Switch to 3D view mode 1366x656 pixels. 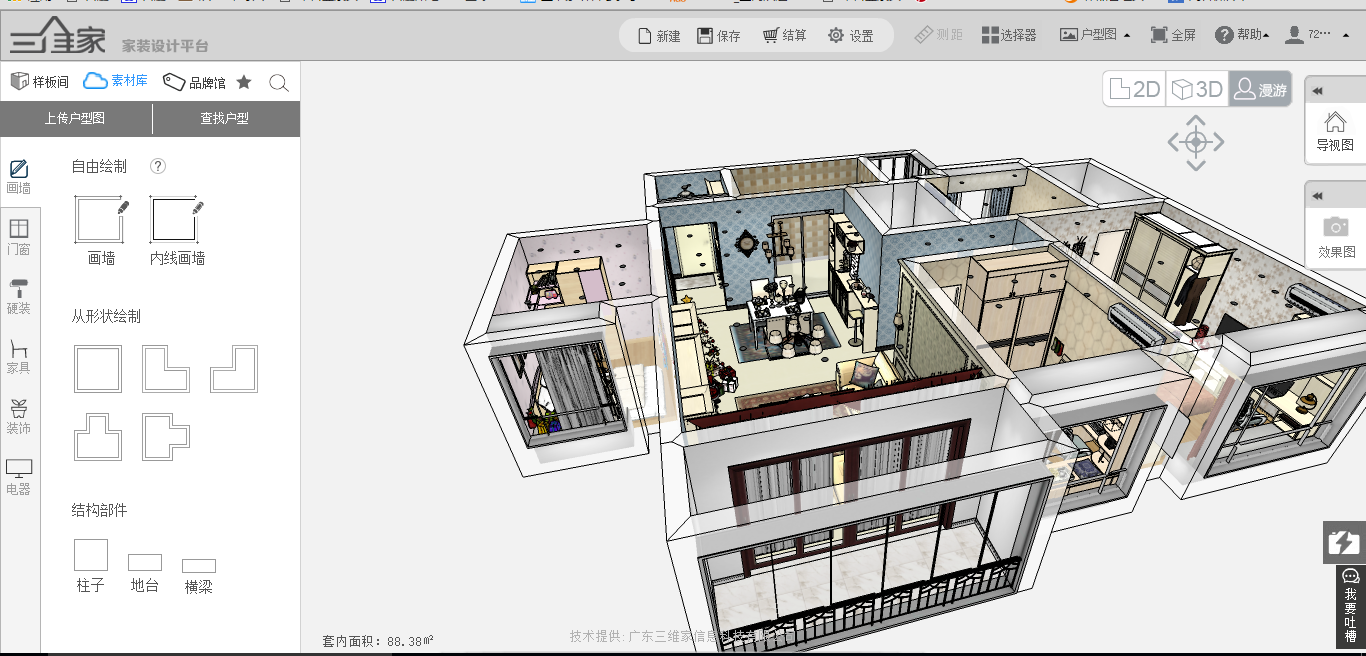coord(1197,89)
